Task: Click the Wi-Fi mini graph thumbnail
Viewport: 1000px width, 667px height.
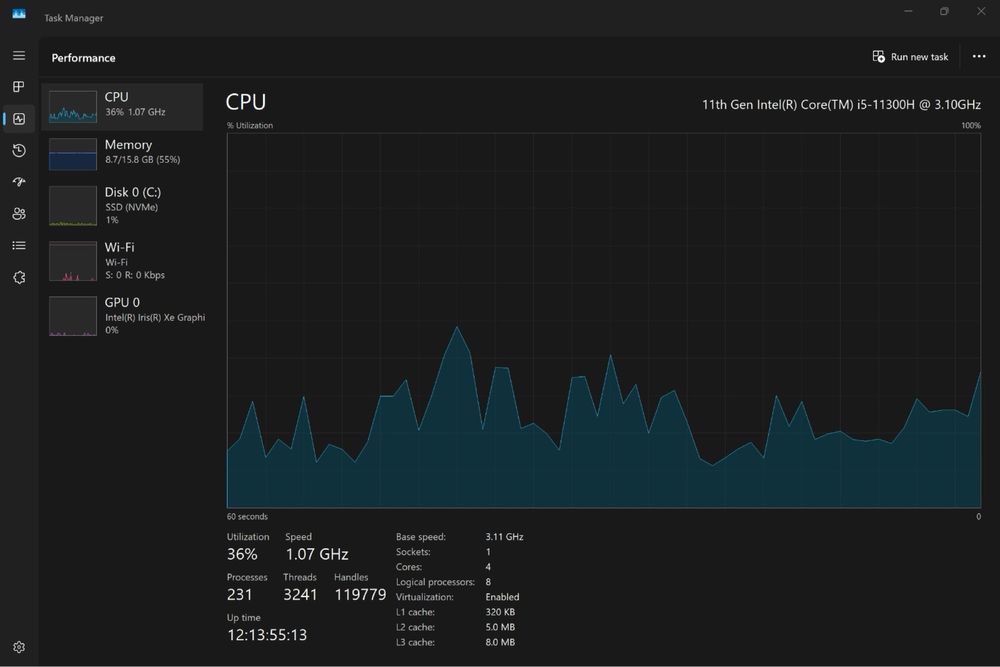Action: [73, 261]
